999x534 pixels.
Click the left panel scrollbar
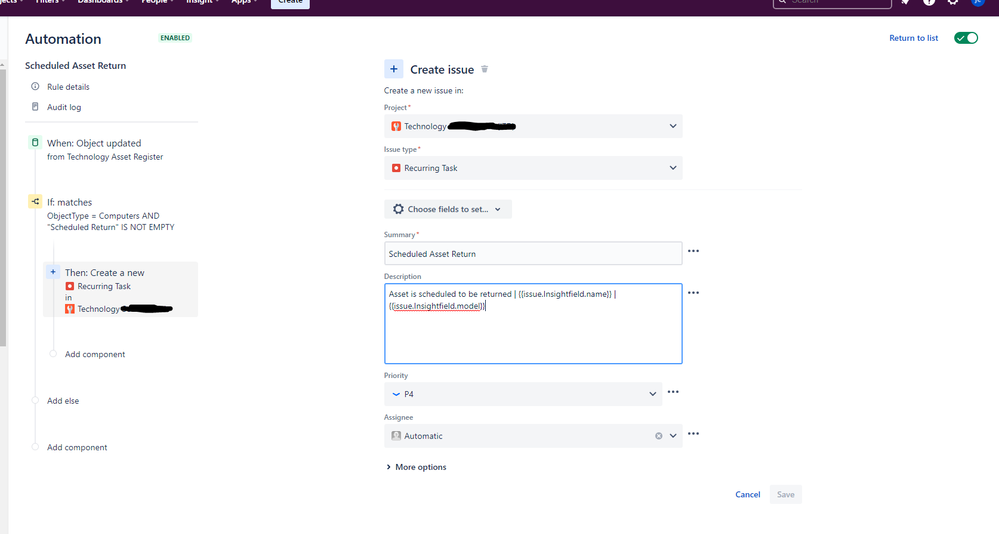tap(3, 207)
